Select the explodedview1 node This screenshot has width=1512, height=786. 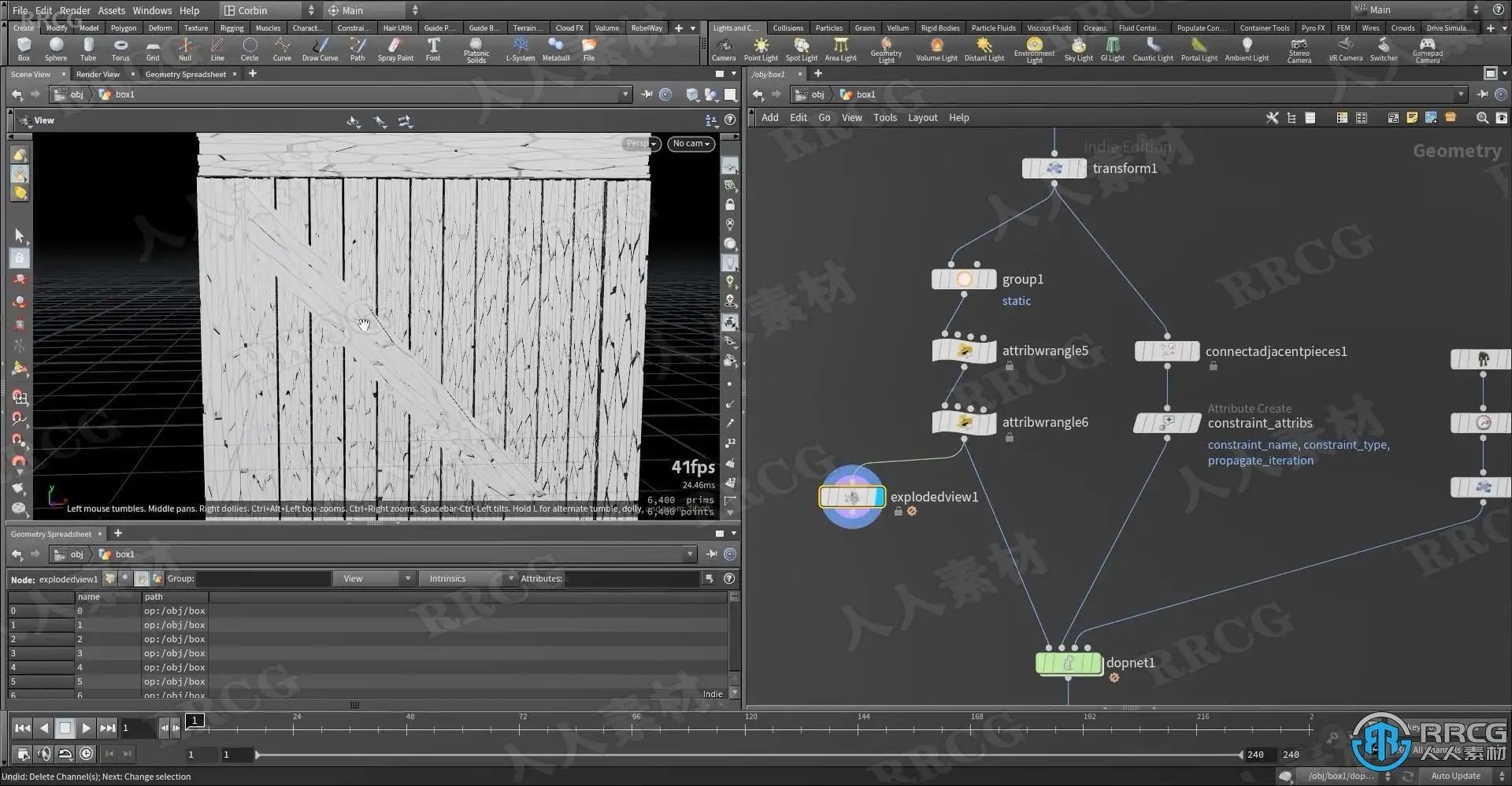coord(850,497)
